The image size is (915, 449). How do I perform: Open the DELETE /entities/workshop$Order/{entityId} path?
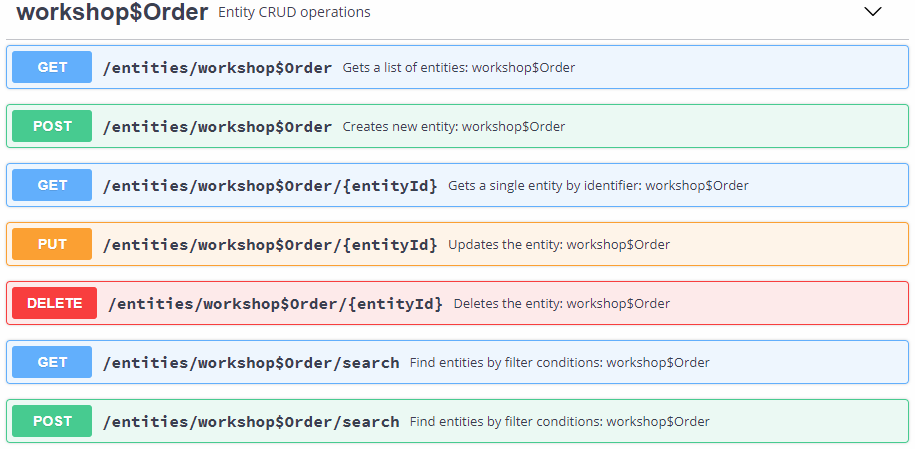tap(275, 304)
